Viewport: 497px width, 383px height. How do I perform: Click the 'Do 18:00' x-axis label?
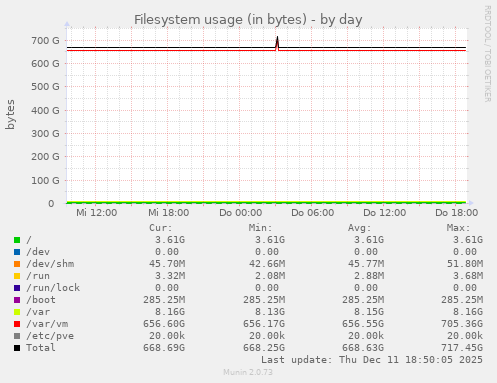(x=457, y=213)
